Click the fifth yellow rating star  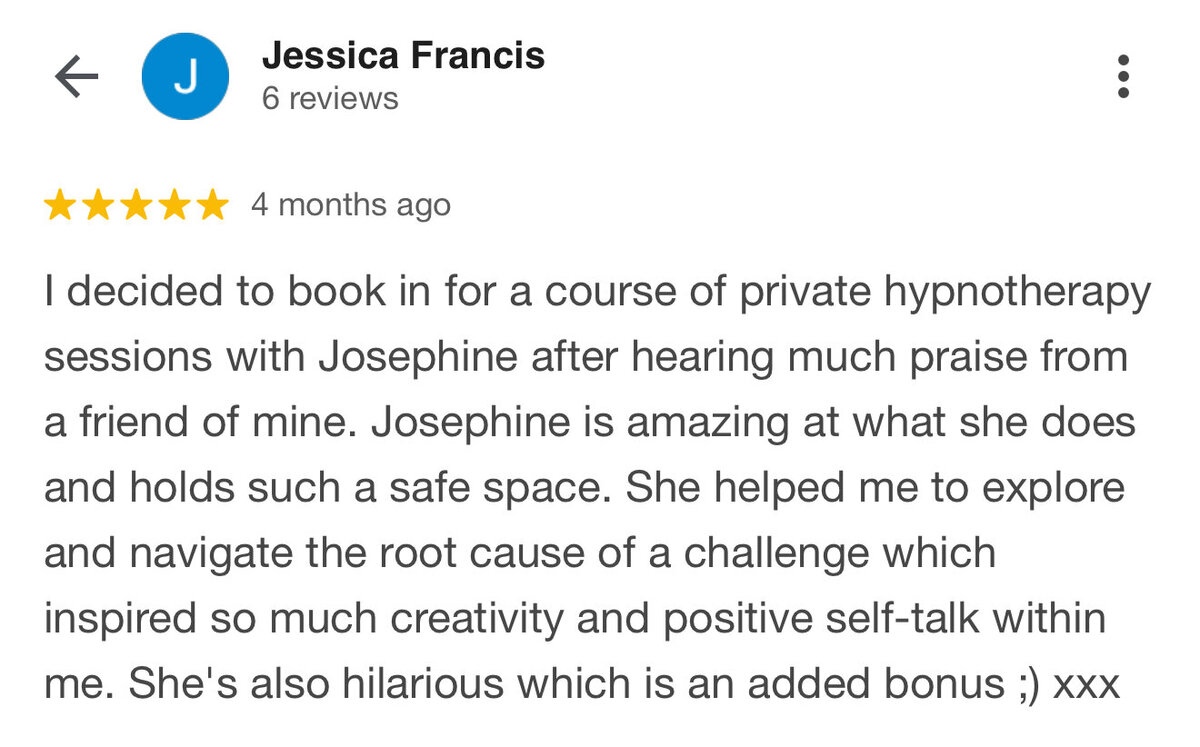click(211, 205)
